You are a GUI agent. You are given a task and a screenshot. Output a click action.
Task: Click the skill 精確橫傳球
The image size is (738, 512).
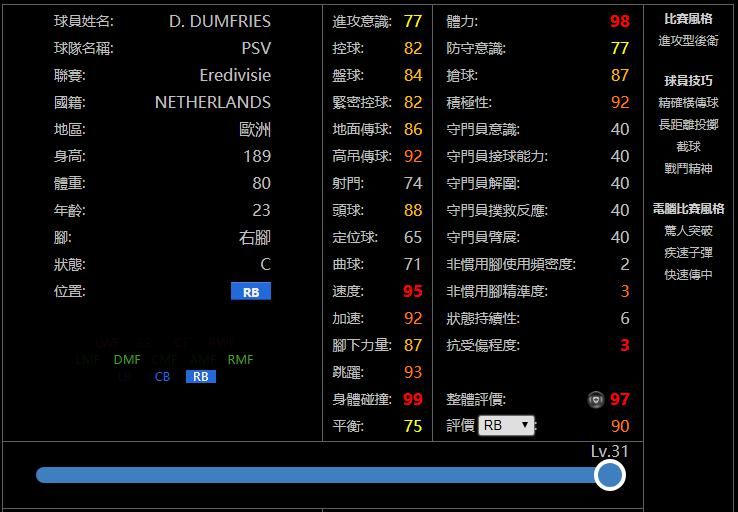tap(688, 103)
